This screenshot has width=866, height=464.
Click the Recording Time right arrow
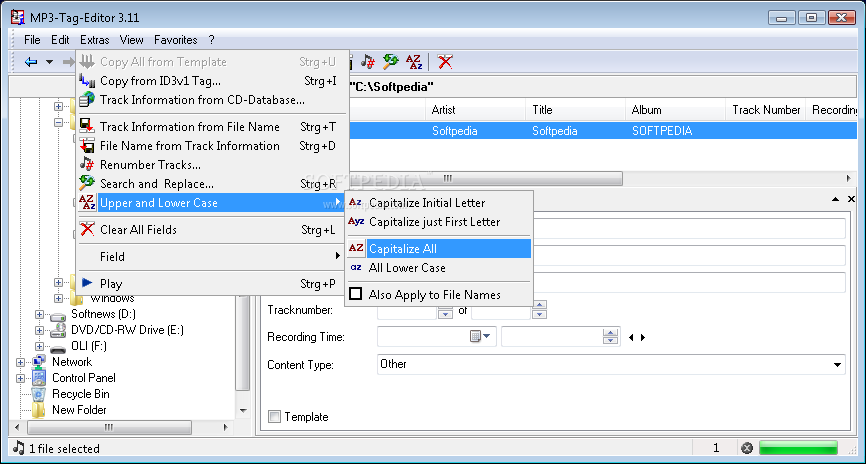coord(643,337)
